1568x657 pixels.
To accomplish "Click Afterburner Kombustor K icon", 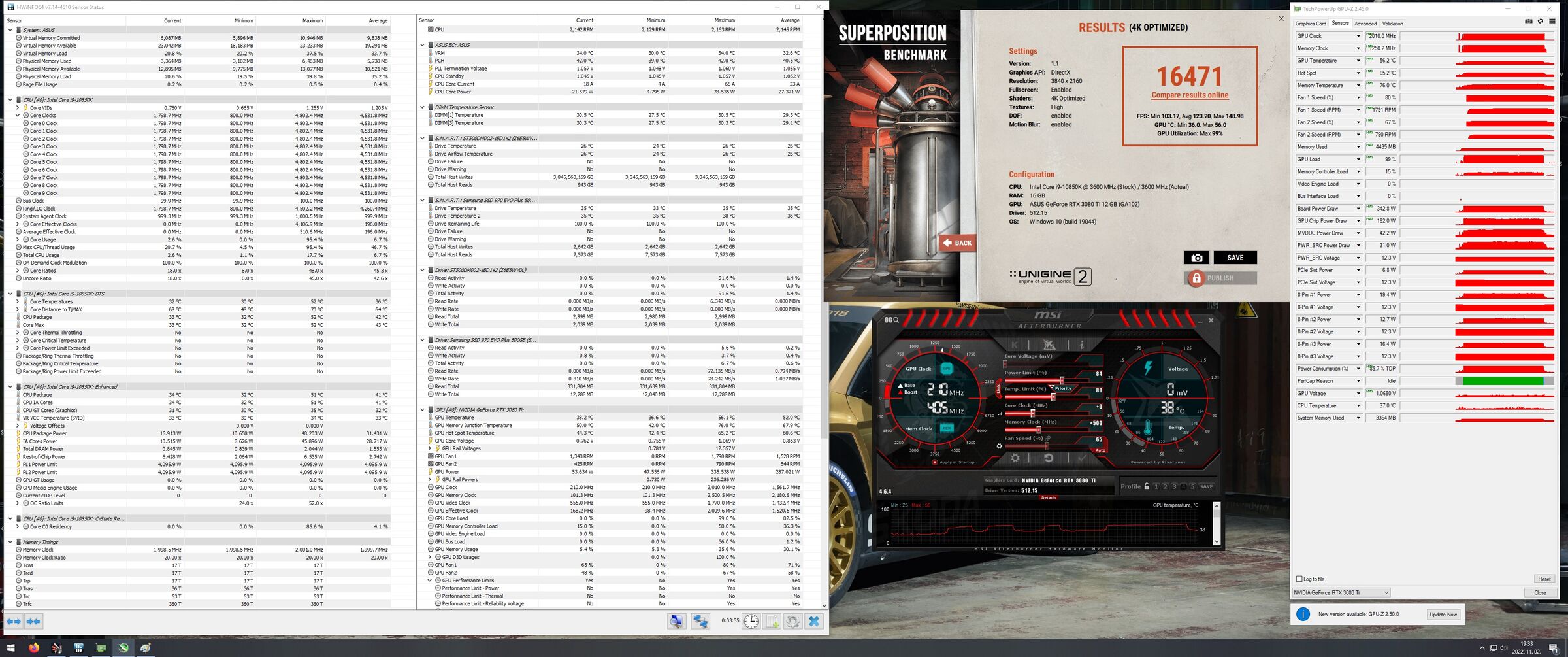I will point(1014,345).
